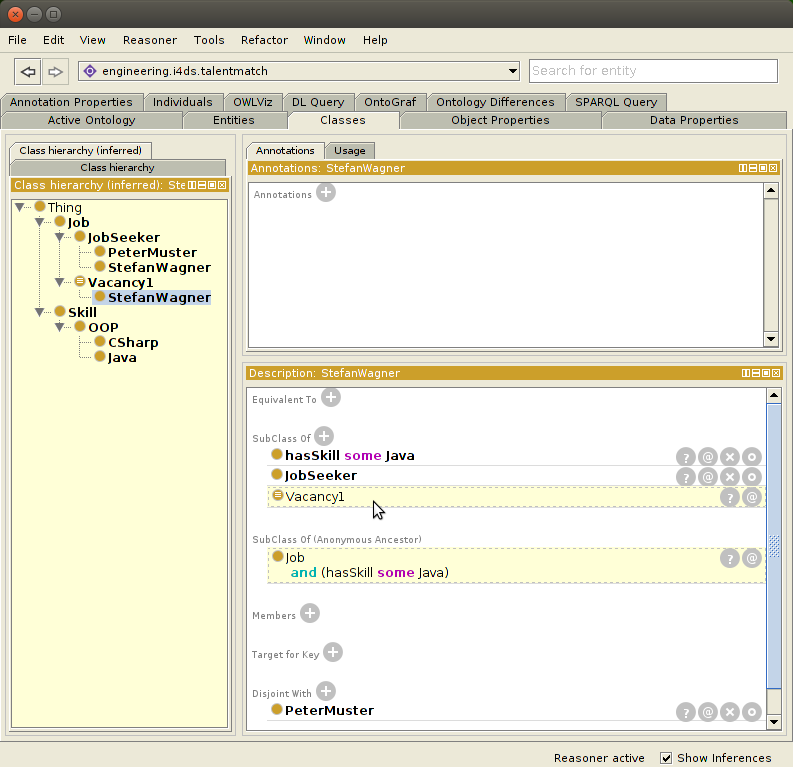Switch to the Usage tab
The image size is (793, 767).
349,151
